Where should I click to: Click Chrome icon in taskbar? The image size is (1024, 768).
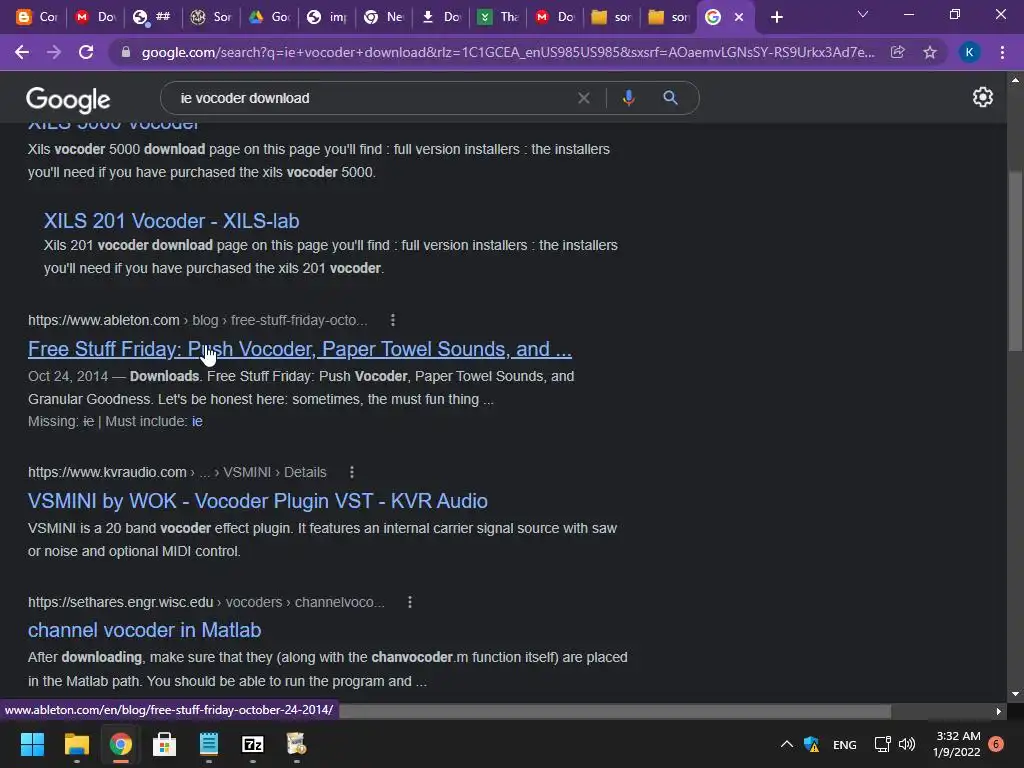pos(120,744)
